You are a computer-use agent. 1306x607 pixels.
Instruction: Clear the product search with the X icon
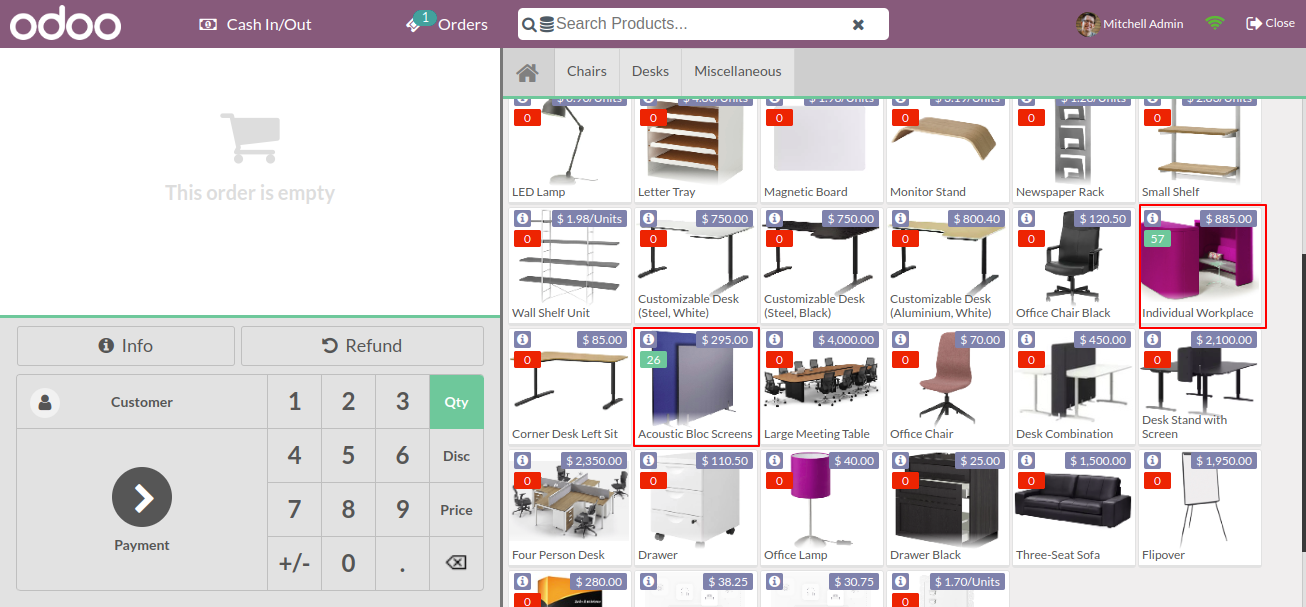[858, 24]
